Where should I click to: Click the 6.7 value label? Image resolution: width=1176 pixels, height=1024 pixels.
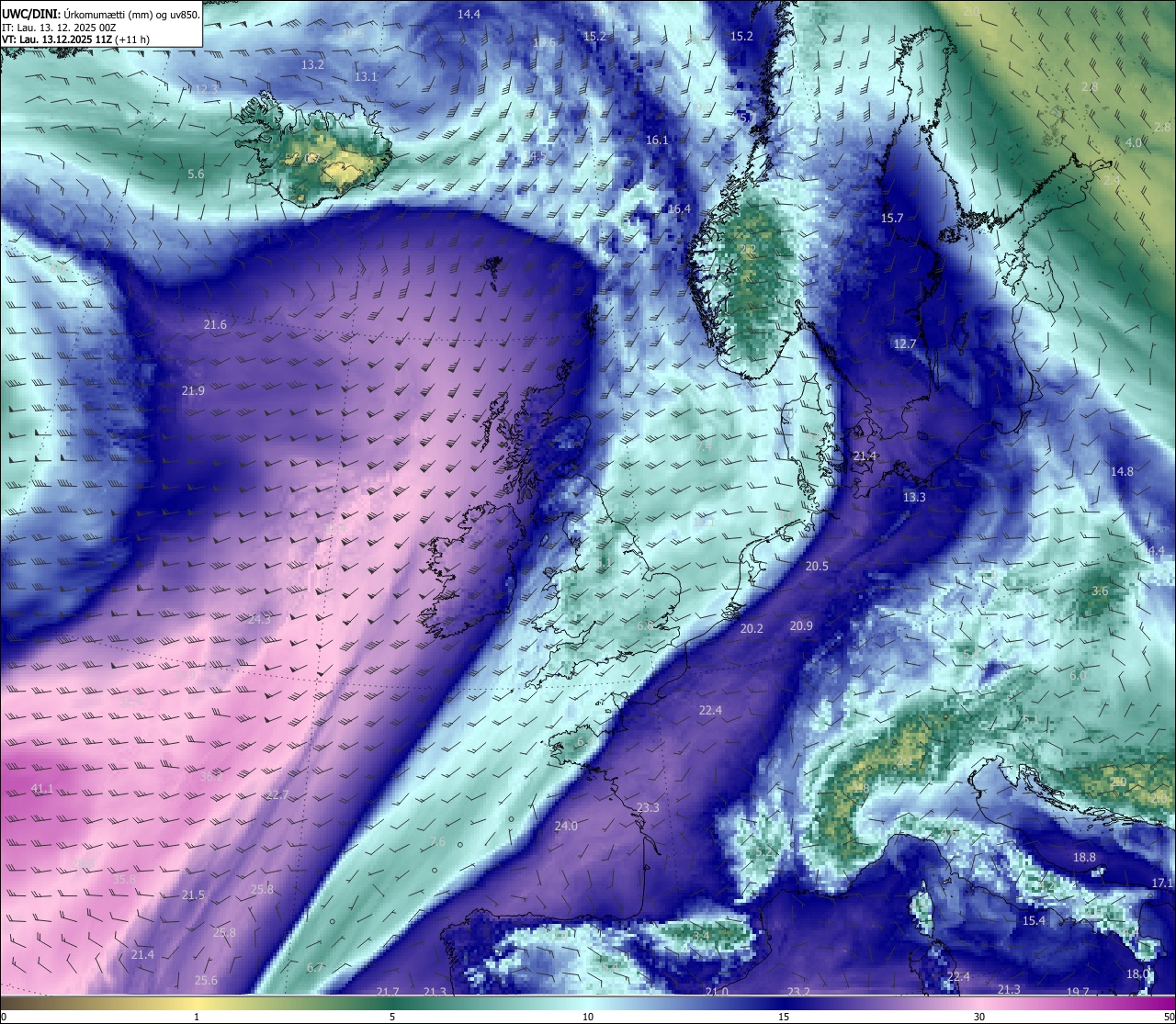[x=315, y=967]
